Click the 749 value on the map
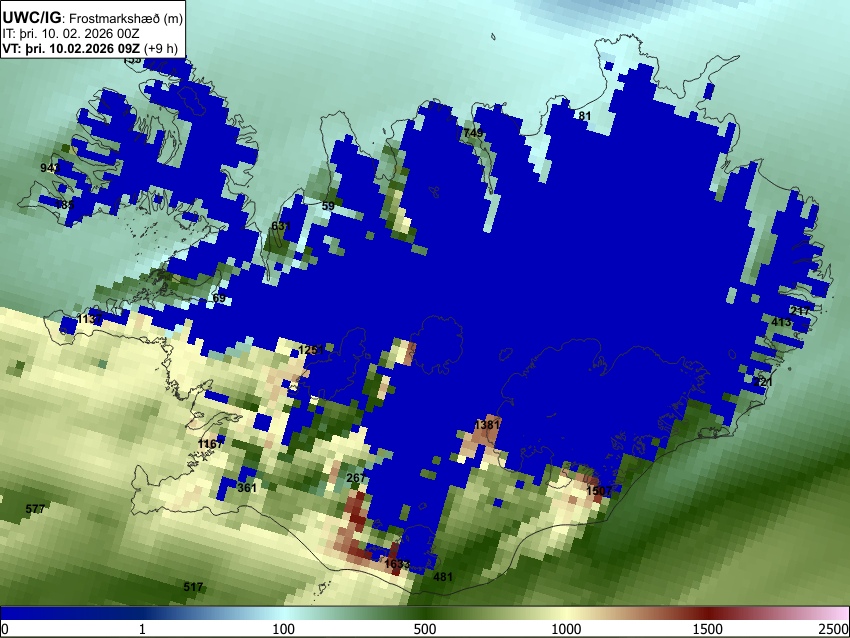This screenshot has width=850, height=638. (x=473, y=133)
